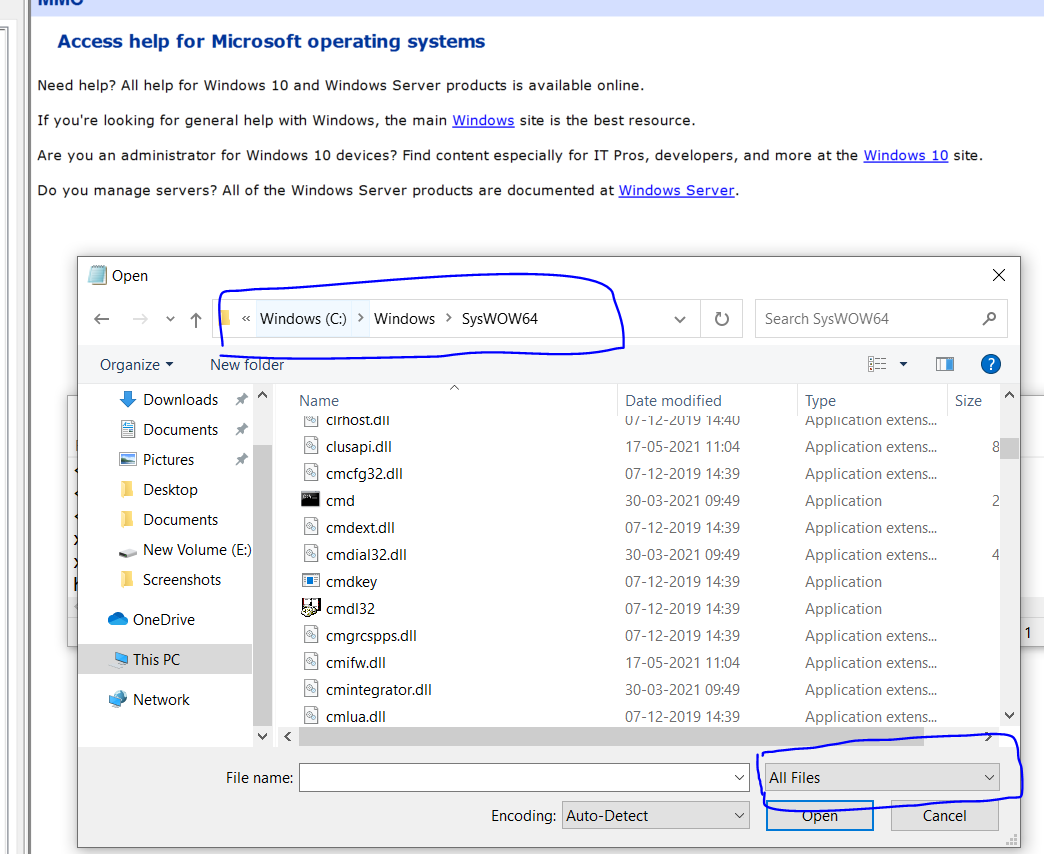1044x854 pixels.
Task: Click the Network icon in sidebar
Action: click(x=118, y=699)
